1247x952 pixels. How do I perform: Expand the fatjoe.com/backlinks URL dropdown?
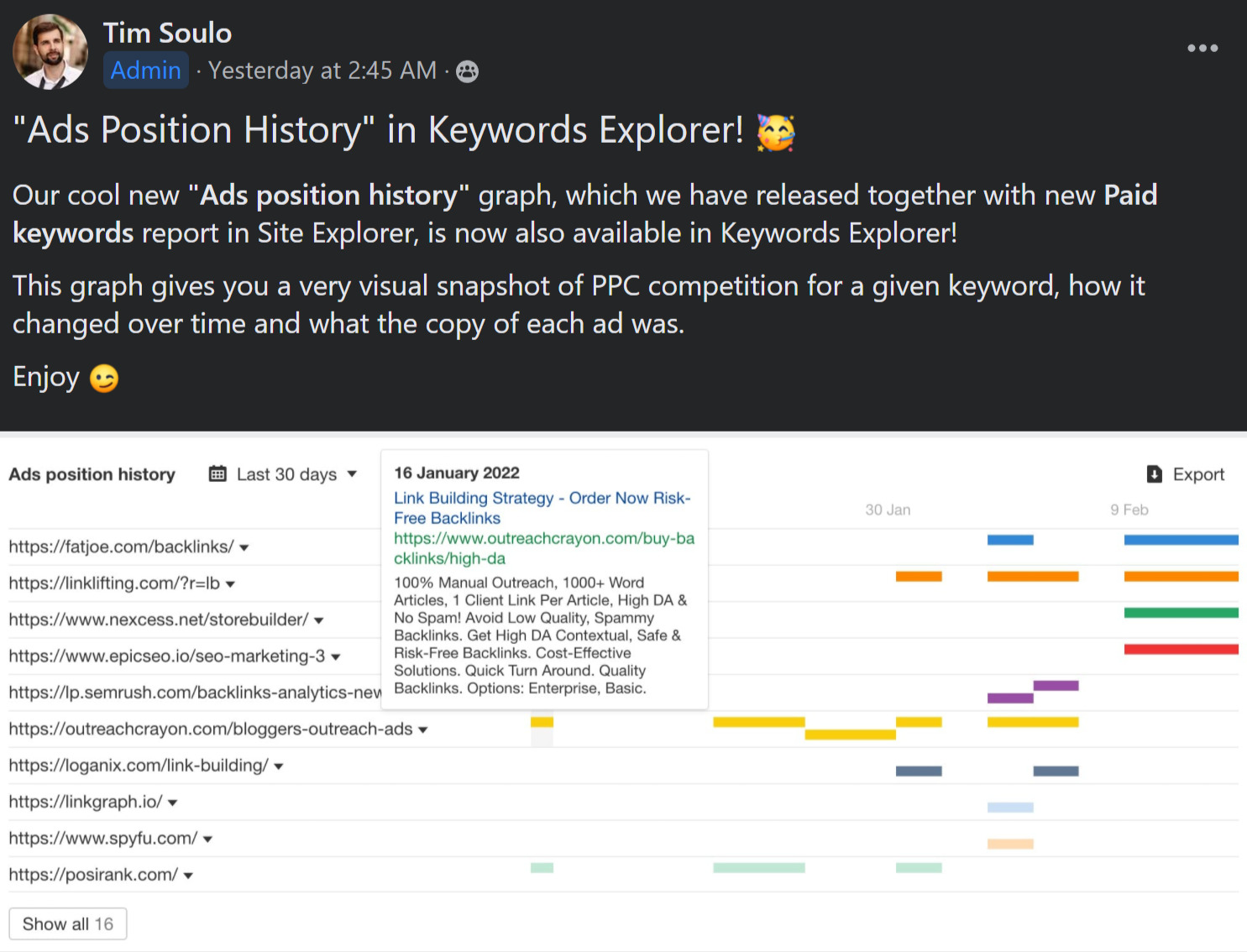[244, 547]
